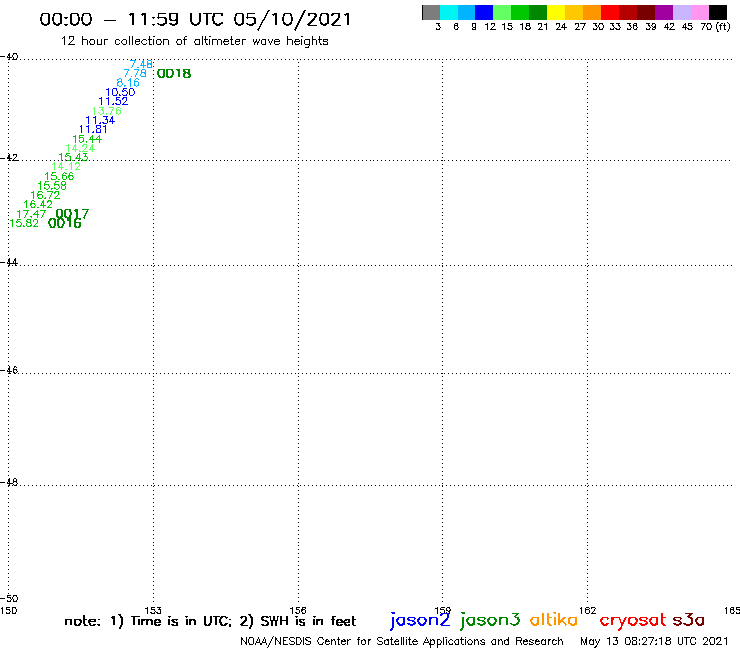Click the s3a satellite label
The height and width of the screenshot is (650, 740).
[689, 620]
